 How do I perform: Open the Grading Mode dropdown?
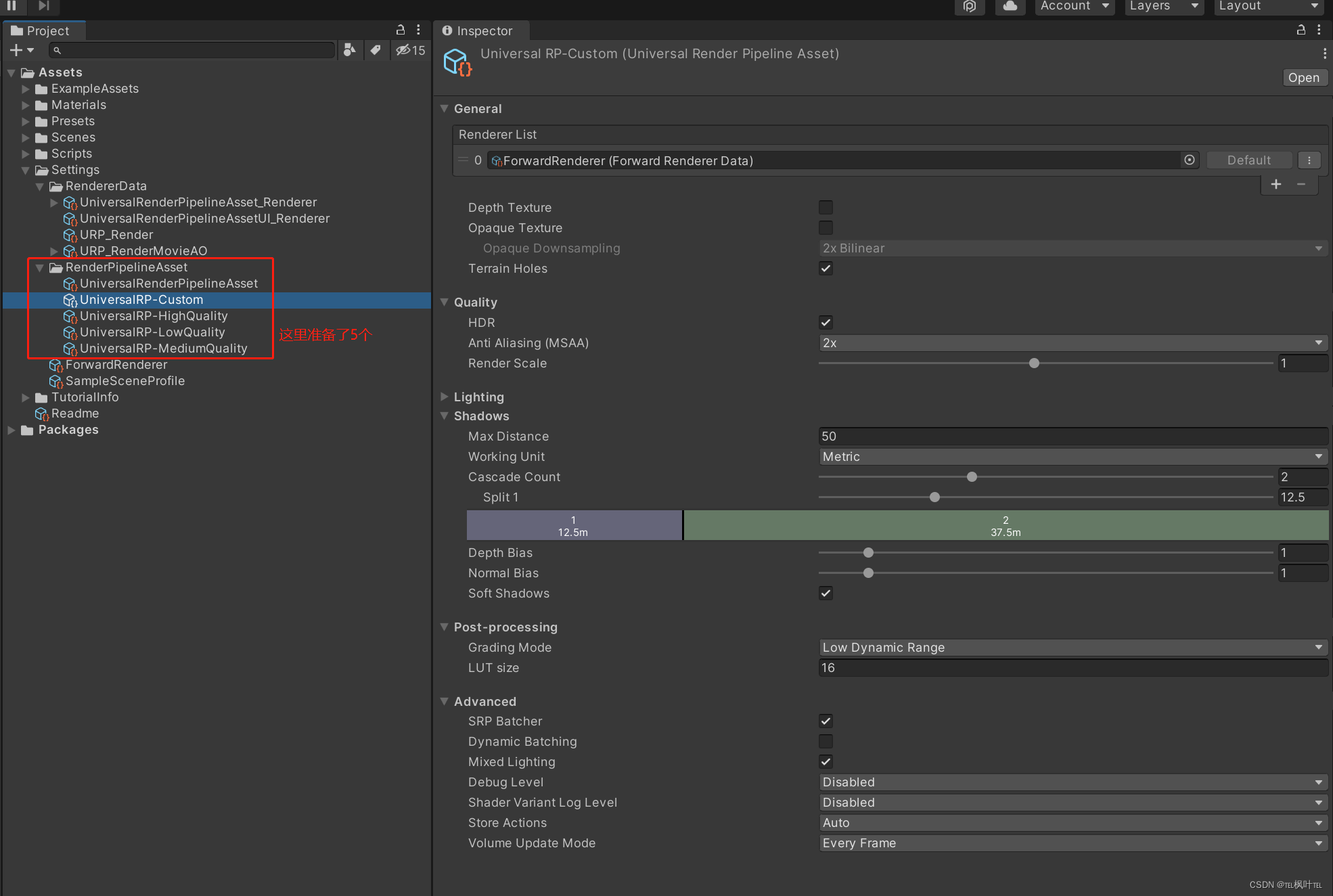1072,648
